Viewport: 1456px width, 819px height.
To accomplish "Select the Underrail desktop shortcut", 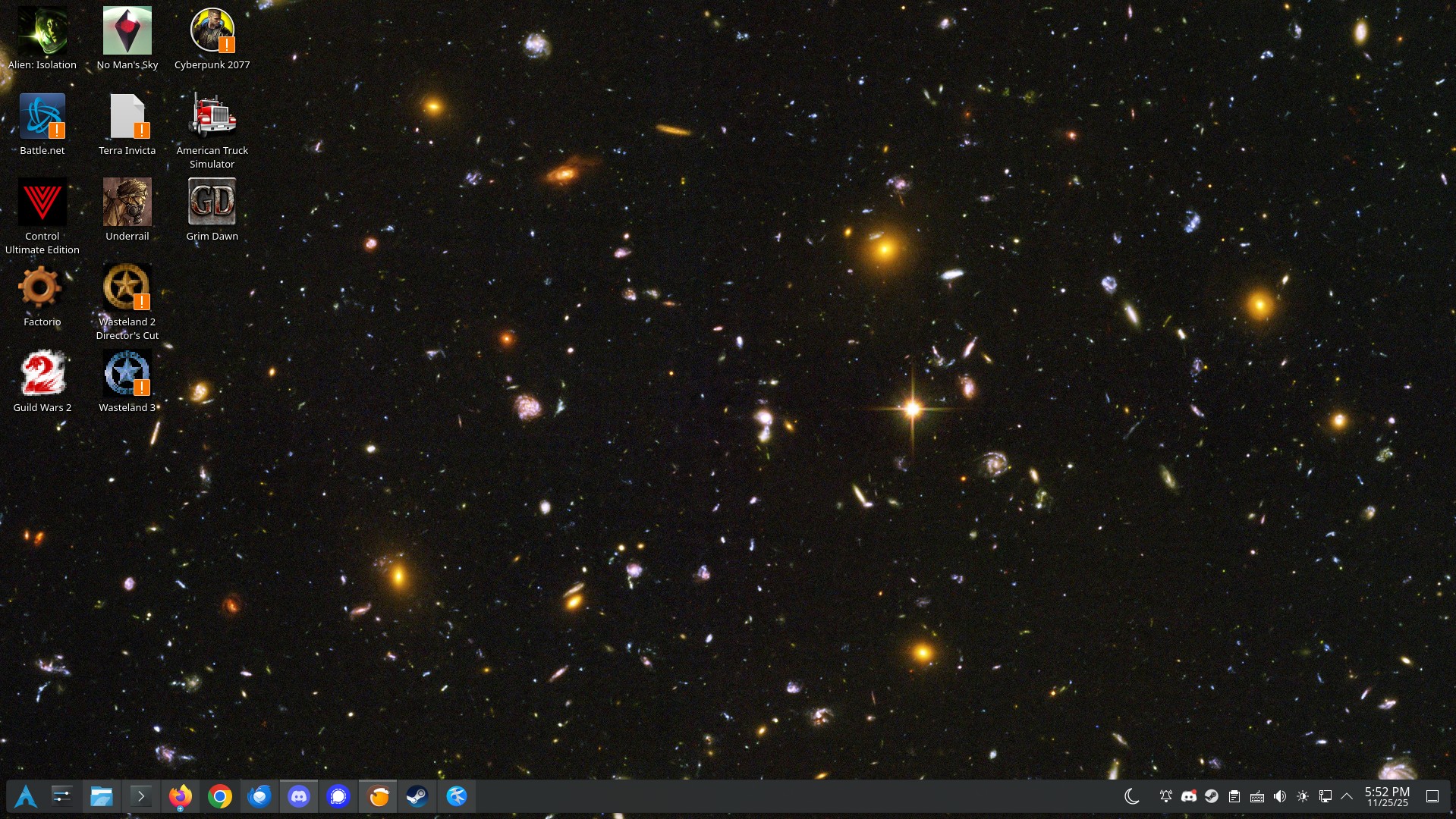I will coord(127,210).
